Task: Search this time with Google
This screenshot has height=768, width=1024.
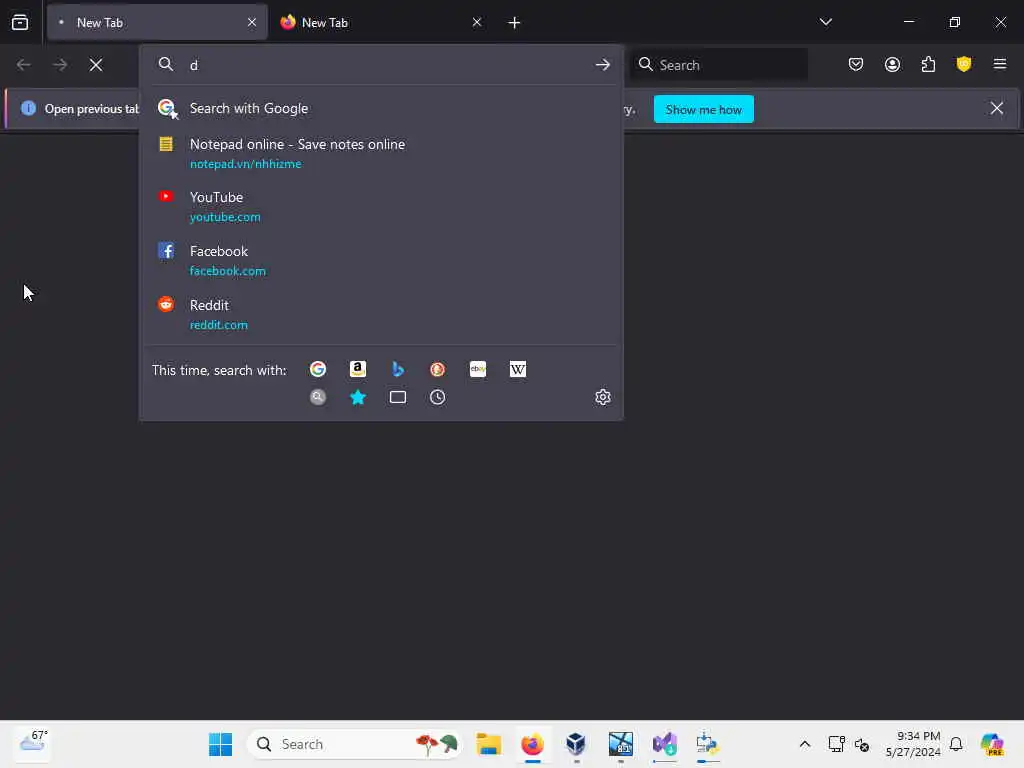Action: click(x=318, y=370)
